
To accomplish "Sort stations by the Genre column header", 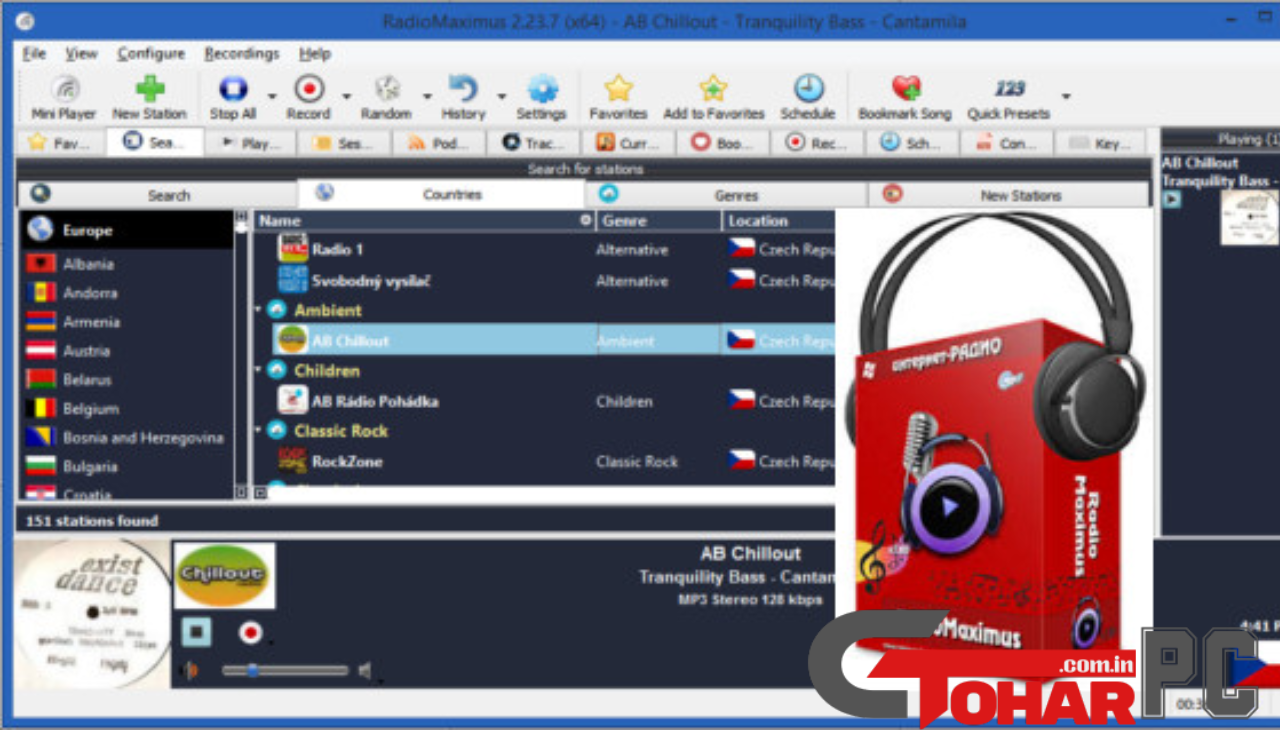I will [659, 220].
